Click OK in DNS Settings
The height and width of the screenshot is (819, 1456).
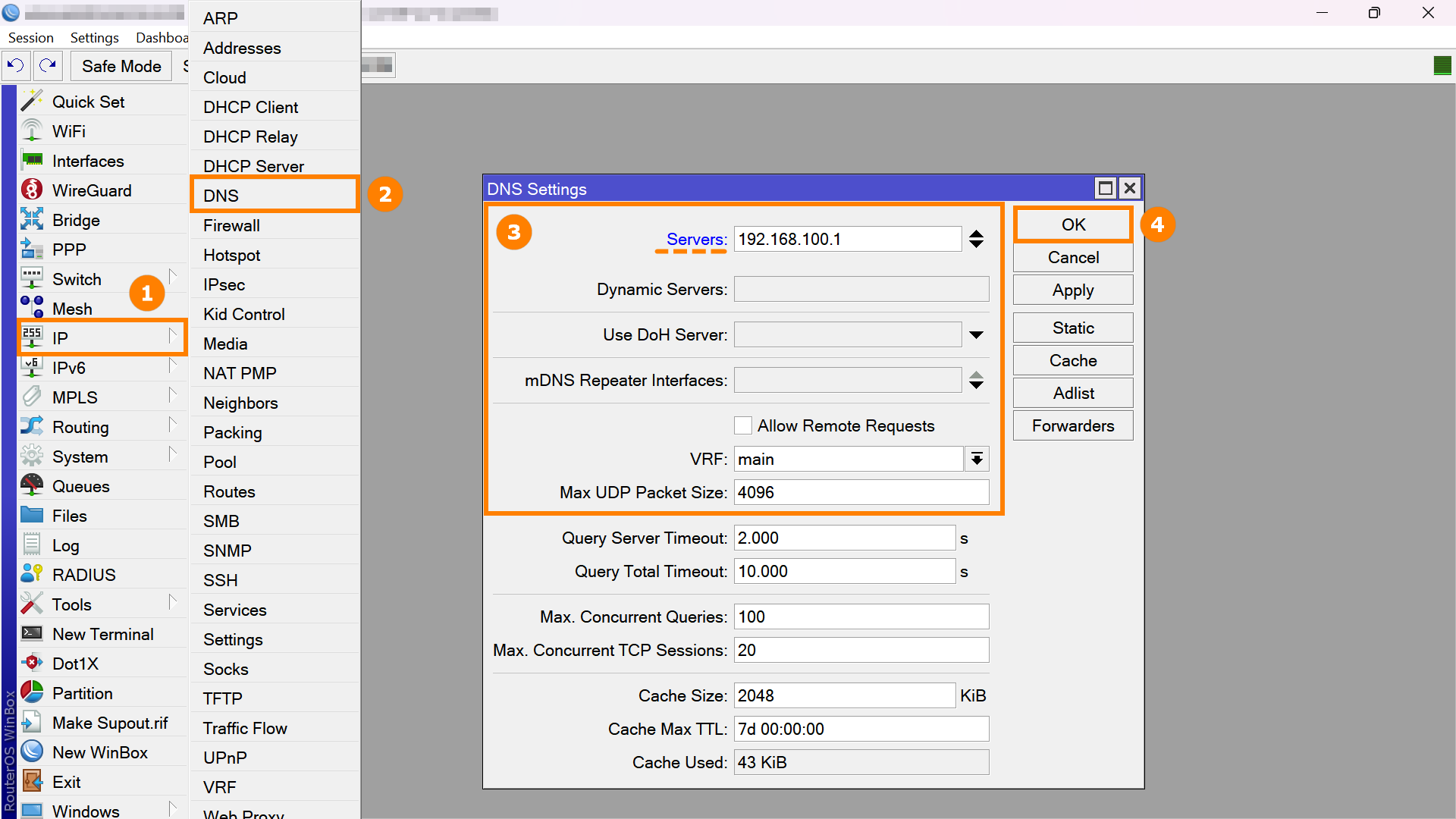click(x=1073, y=224)
